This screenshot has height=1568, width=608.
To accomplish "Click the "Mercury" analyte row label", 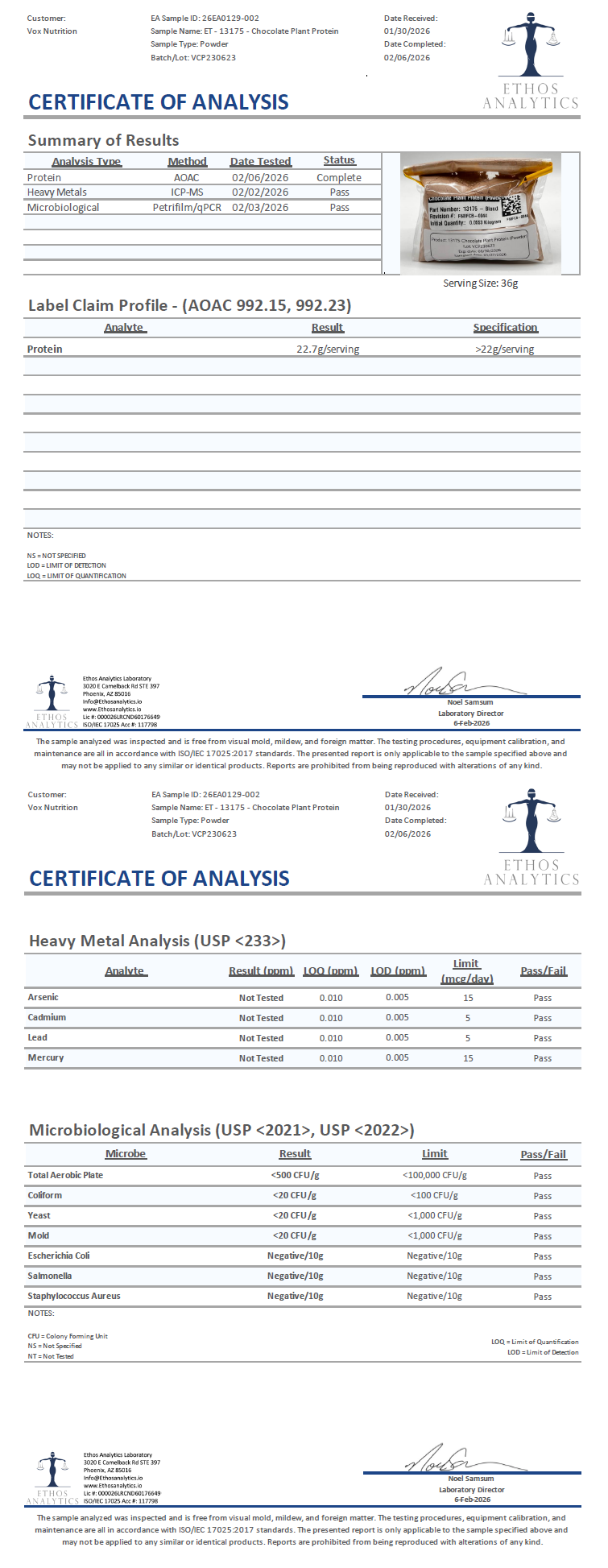I will click(x=46, y=1058).
